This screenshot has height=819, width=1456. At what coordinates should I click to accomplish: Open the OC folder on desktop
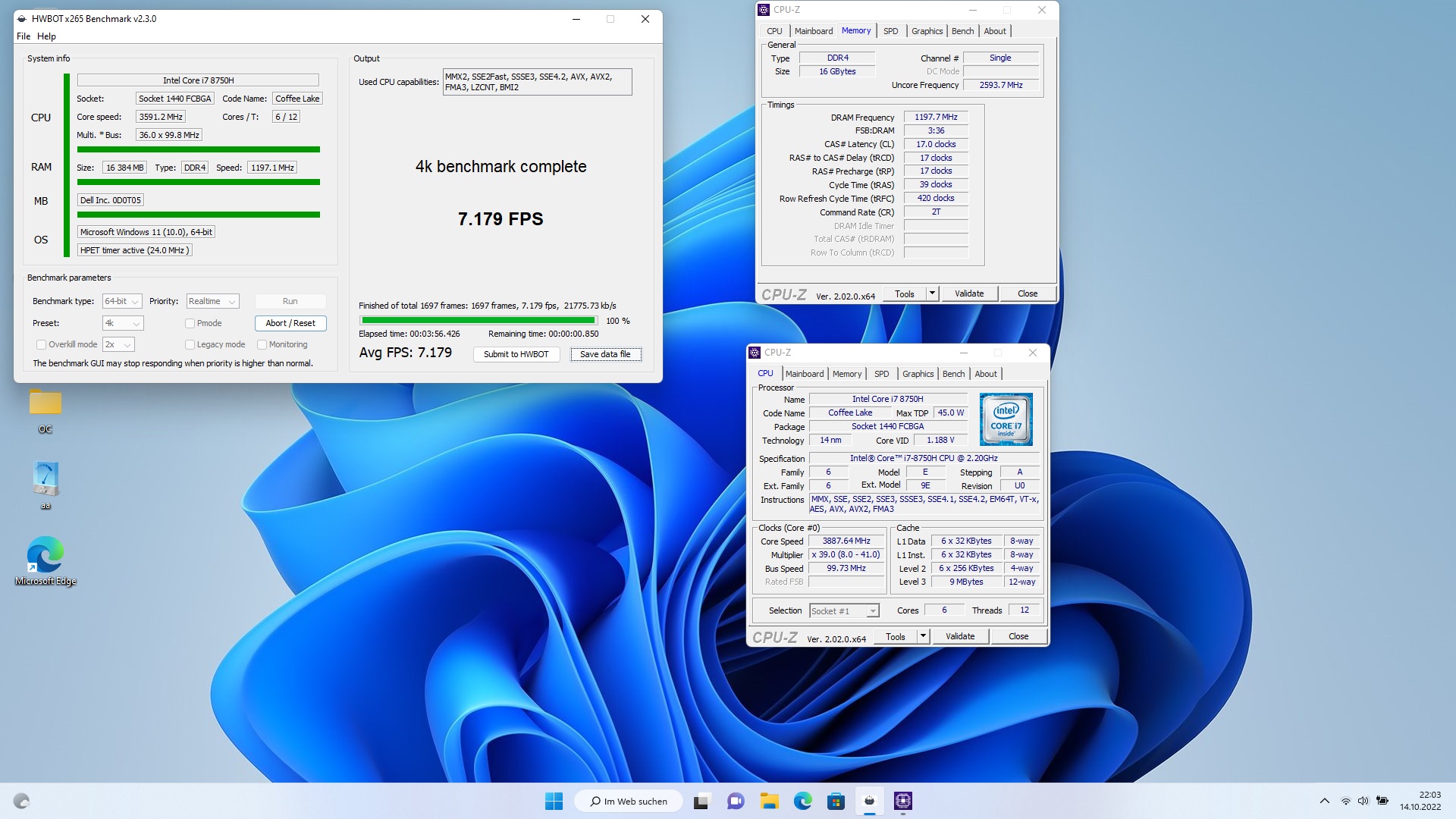pos(45,409)
